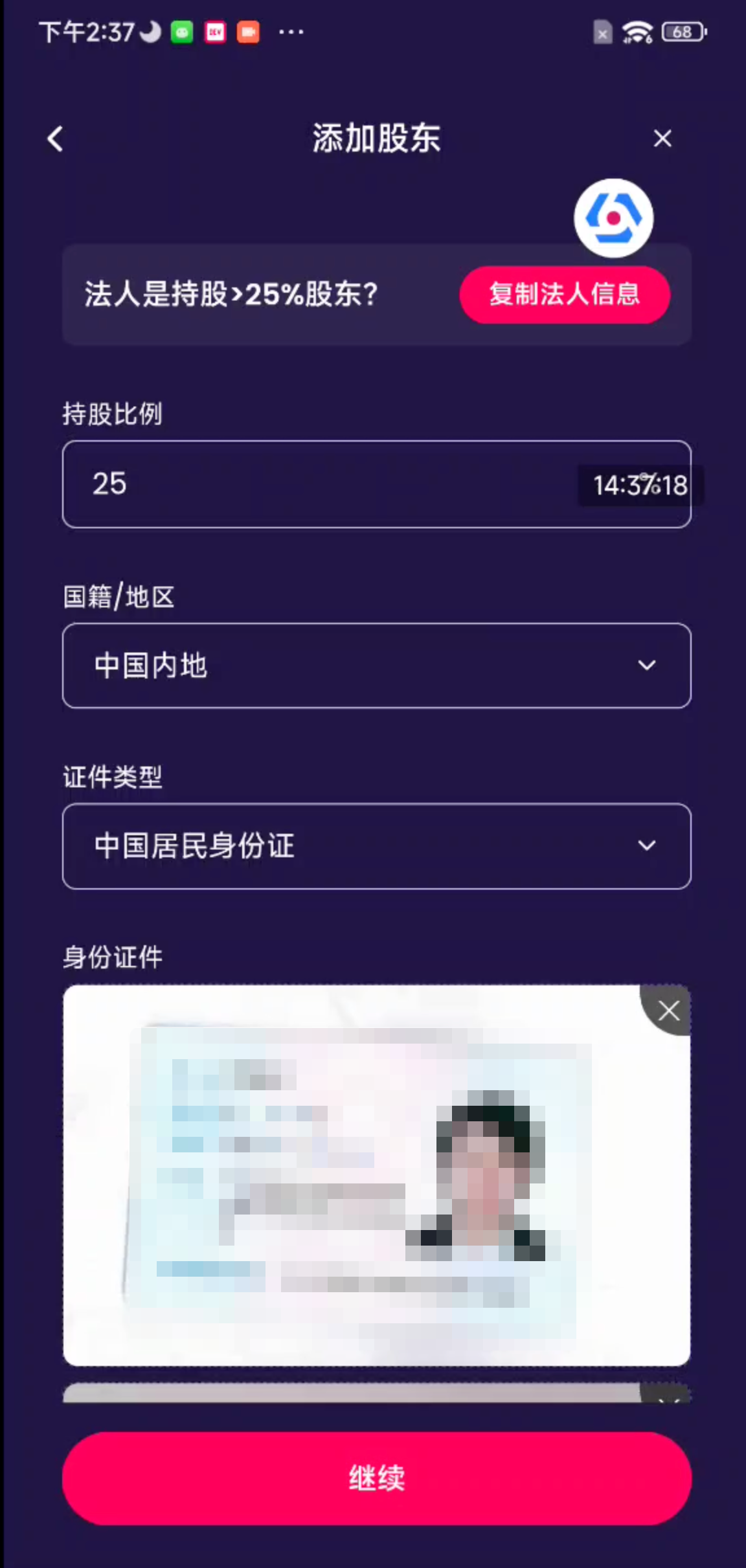Tap the battery indicator showing 68
This screenshot has width=746, height=1568.
point(684,32)
